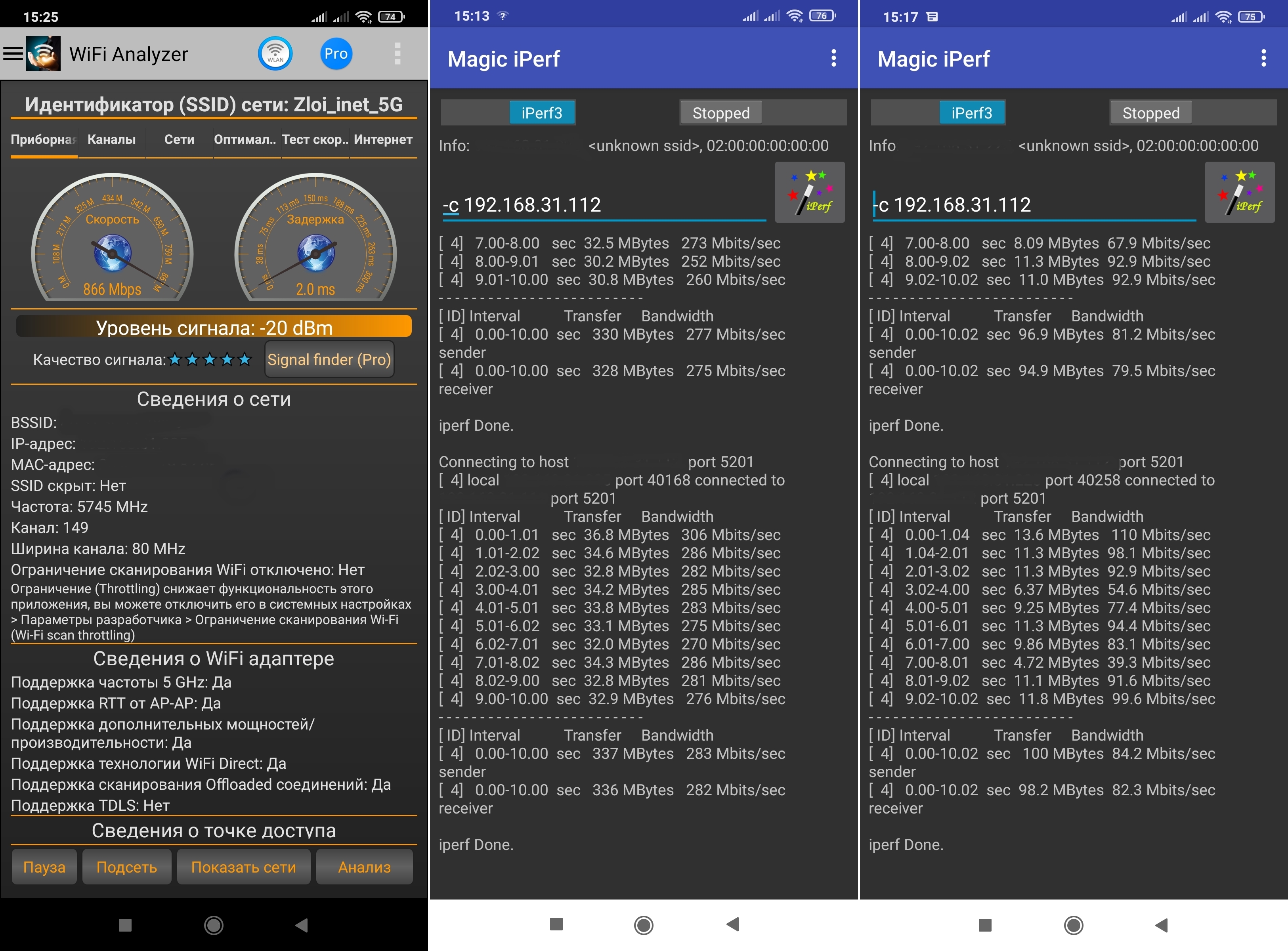The image size is (1288, 951).
Task: Toggle Stopped state button in right screen
Action: click(1150, 113)
